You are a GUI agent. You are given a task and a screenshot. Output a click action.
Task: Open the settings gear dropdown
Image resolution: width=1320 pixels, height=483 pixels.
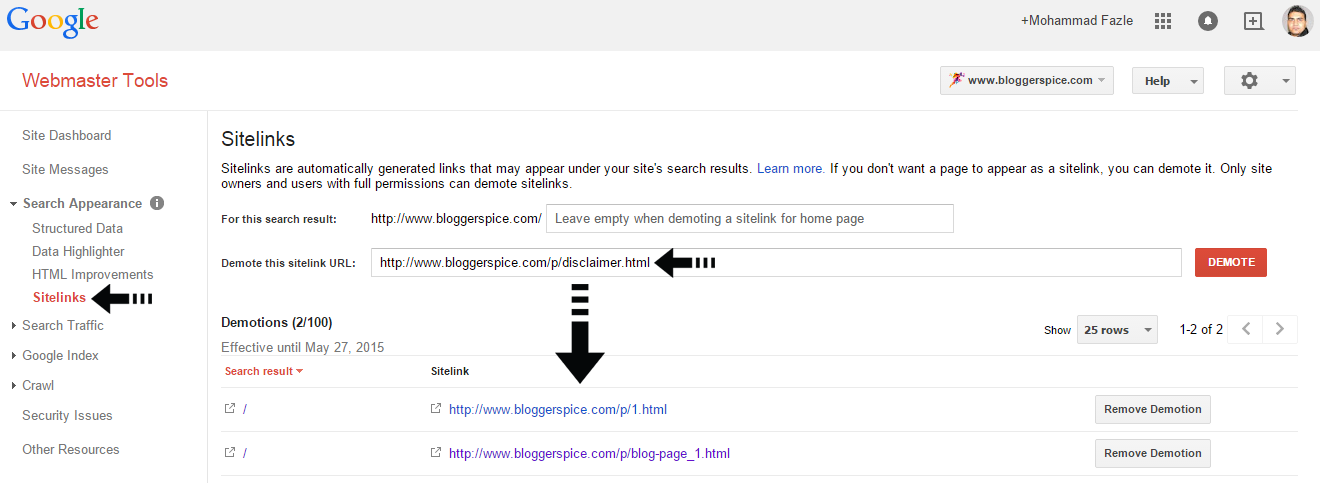click(1260, 81)
